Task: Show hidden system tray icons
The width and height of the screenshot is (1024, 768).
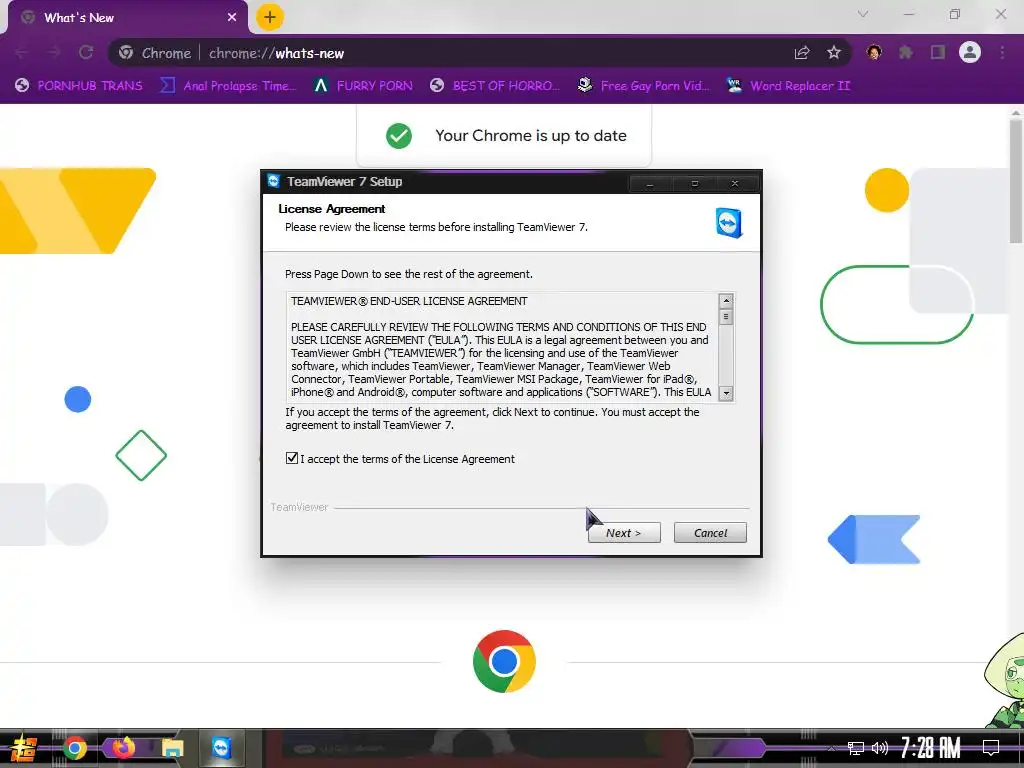Action: [x=831, y=748]
